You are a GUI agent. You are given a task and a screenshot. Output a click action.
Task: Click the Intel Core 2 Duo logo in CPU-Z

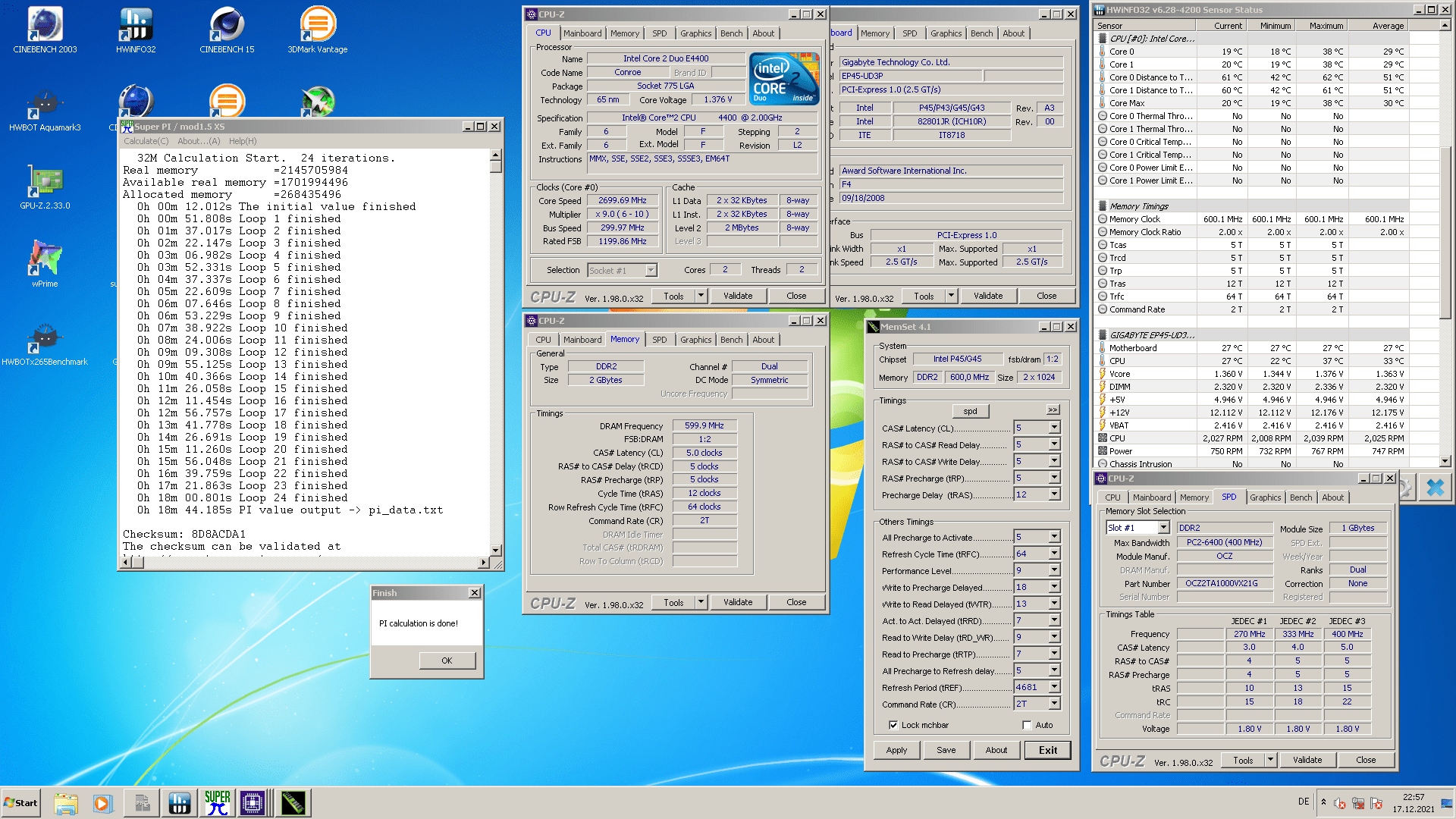[x=784, y=78]
